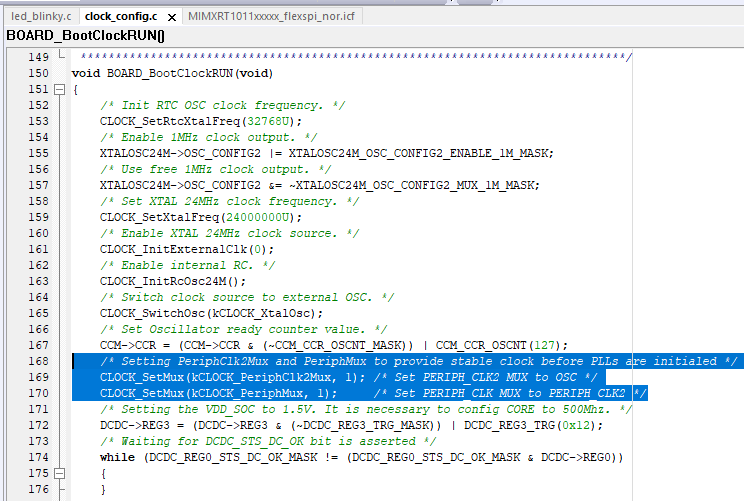Click the OSC_CONFIG2 |= ENABLE_1M_MASK line
The height and width of the screenshot is (501, 744).
click(x=326, y=154)
